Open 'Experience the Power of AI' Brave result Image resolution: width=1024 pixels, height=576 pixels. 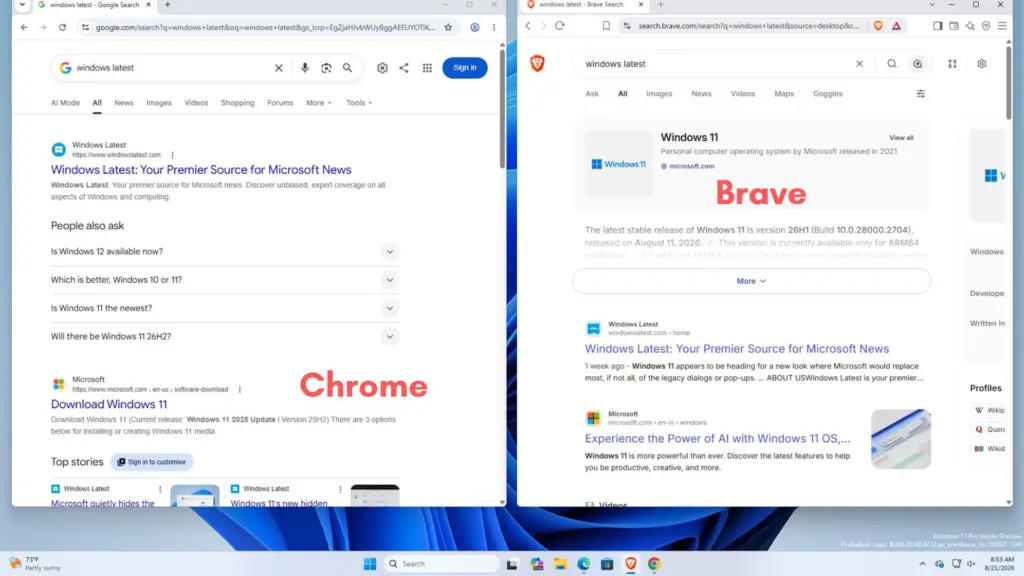pos(718,439)
